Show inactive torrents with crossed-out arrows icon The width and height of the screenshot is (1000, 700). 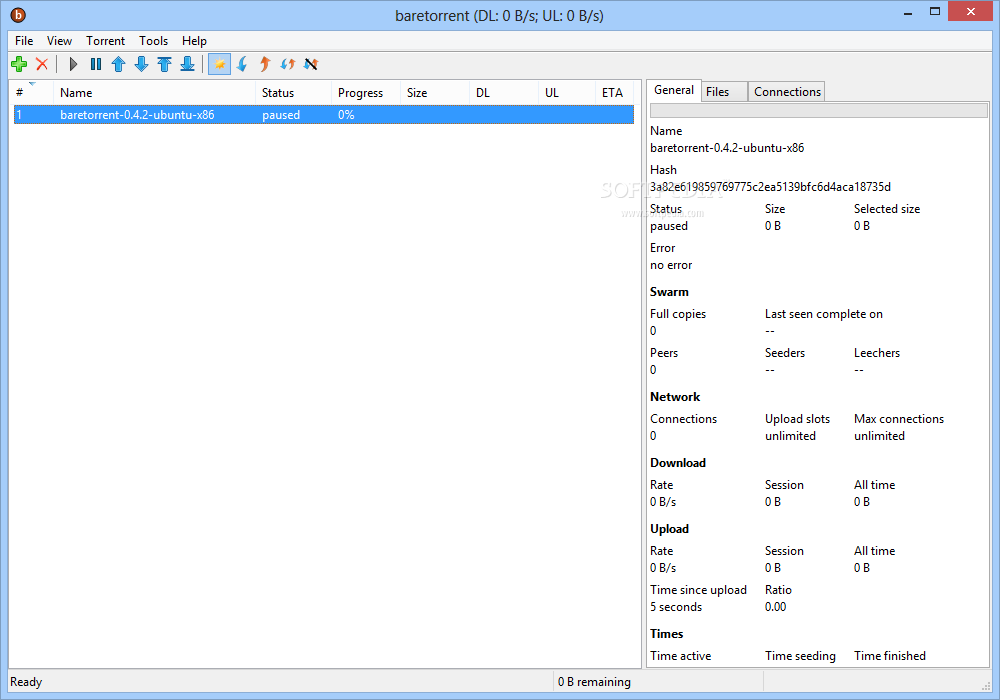coord(311,64)
